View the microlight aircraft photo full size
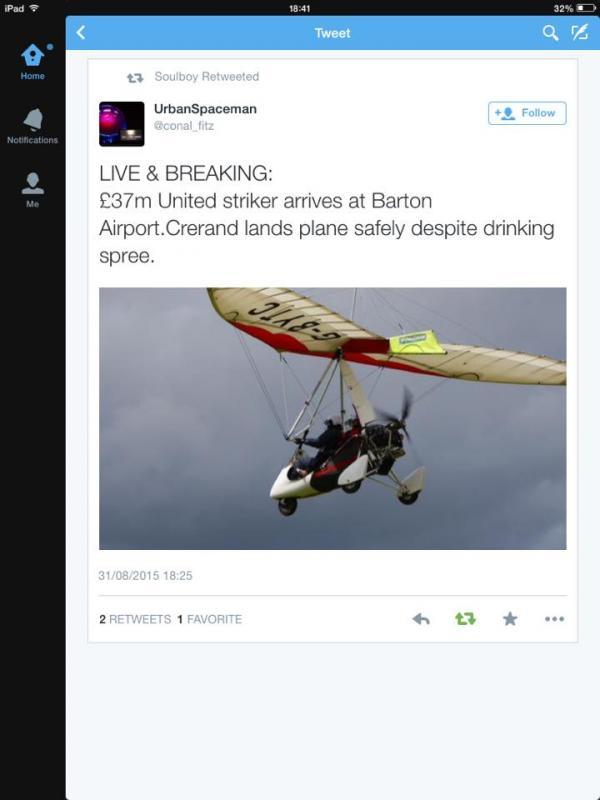This screenshot has width=600, height=800. [x=333, y=419]
